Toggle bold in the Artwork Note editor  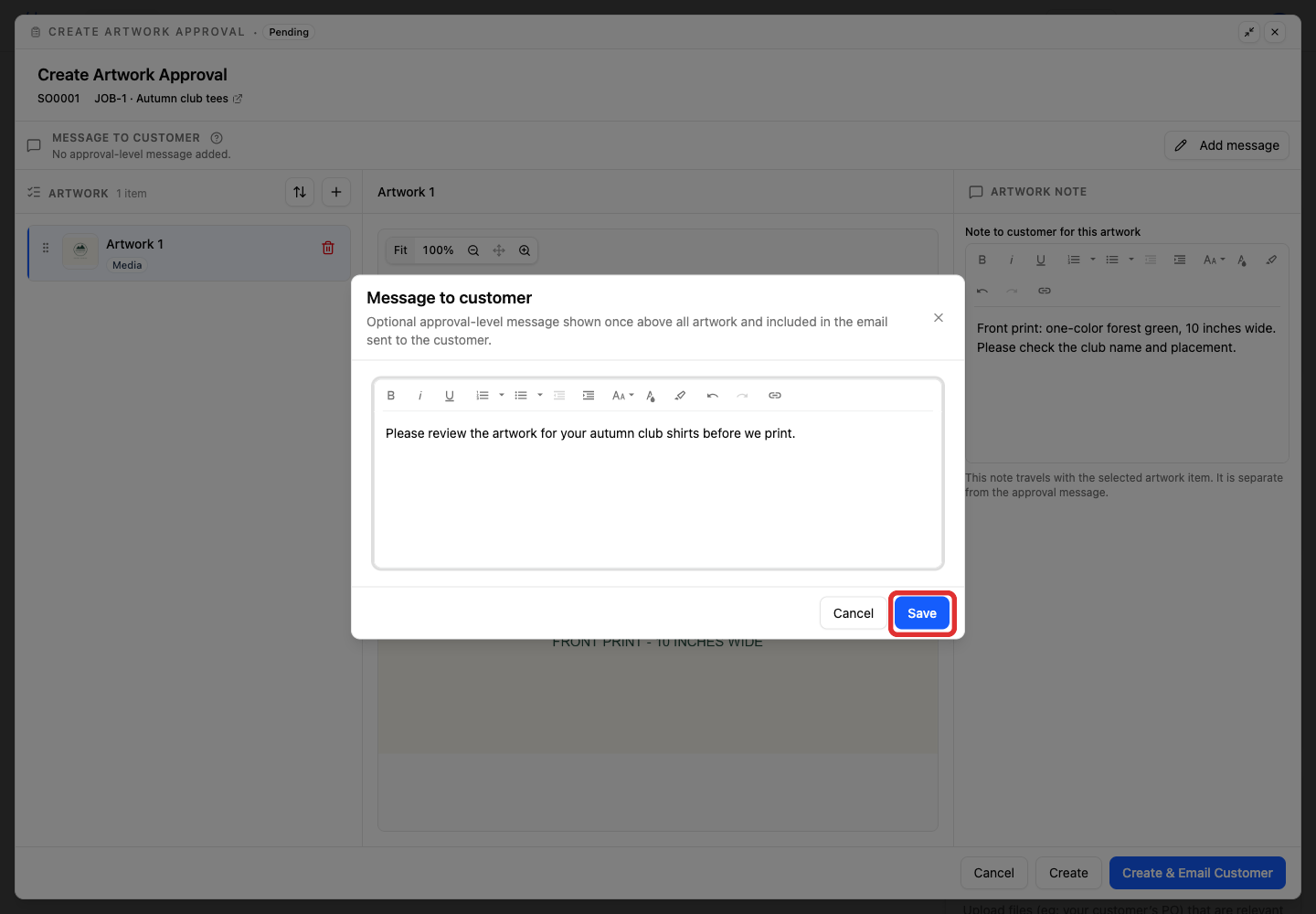(x=982, y=260)
